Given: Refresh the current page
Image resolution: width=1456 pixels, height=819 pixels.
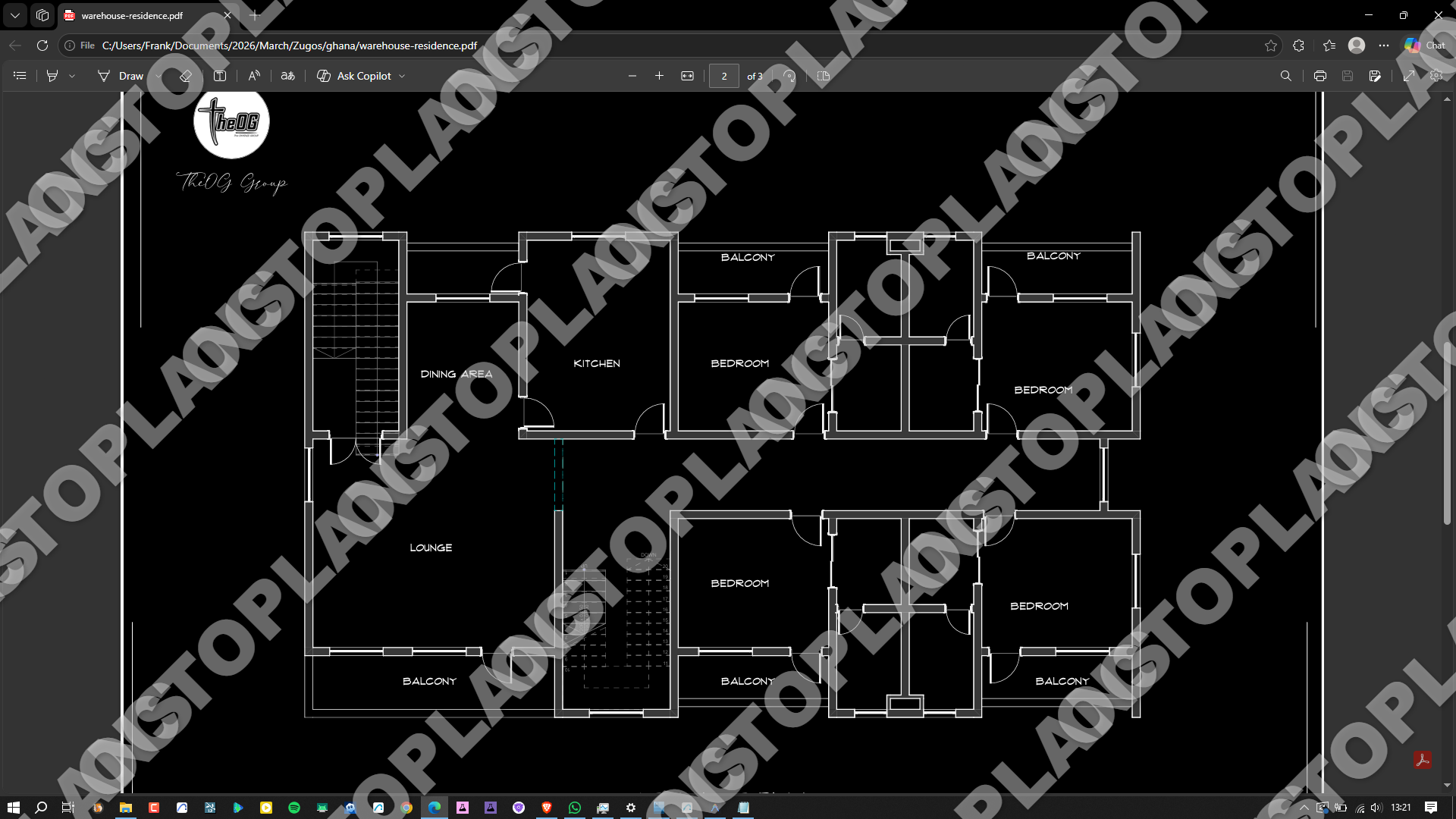Looking at the screenshot, I should coord(42,45).
